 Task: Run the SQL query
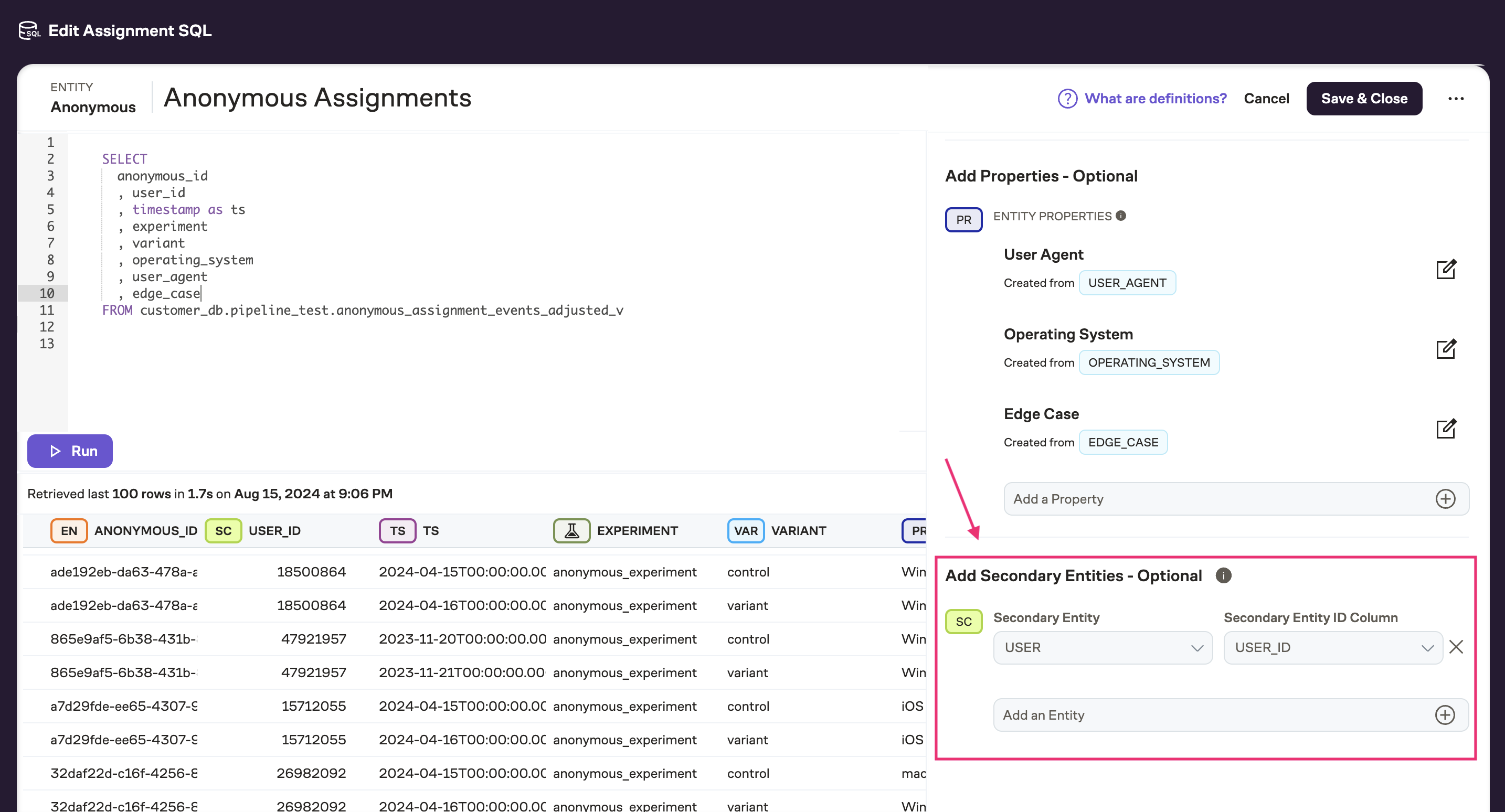(x=70, y=451)
